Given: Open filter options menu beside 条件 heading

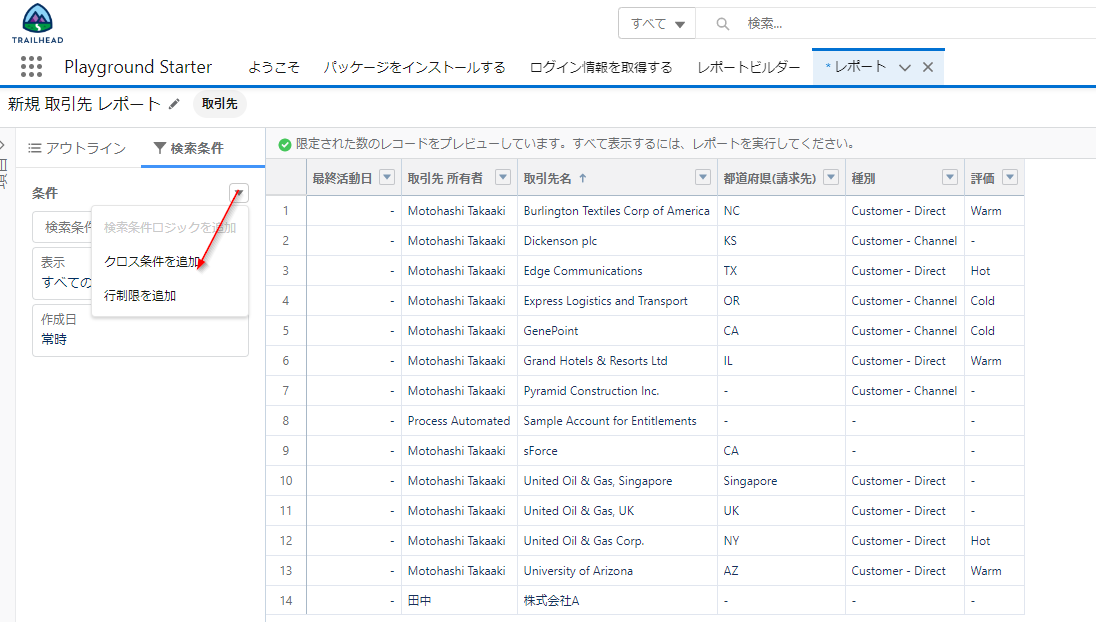Looking at the screenshot, I should tap(239, 191).
